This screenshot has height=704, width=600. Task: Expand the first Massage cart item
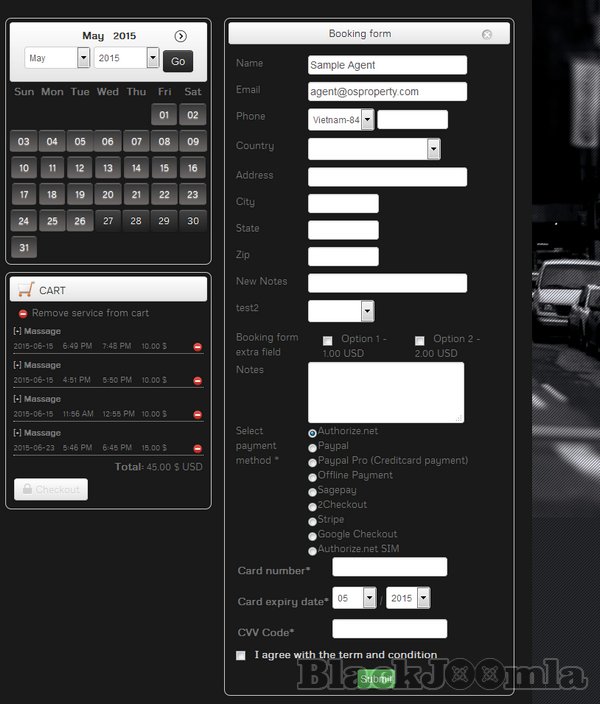(x=18, y=331)
